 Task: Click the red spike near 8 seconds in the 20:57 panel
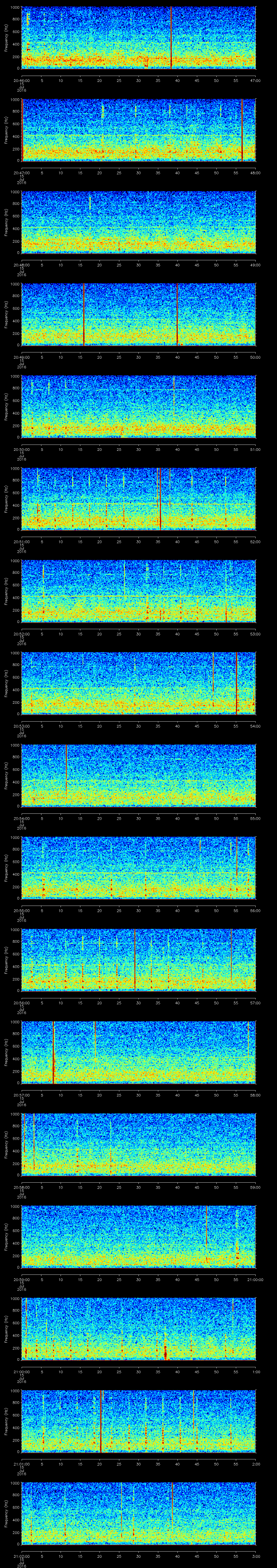[x=54, y=1052]
